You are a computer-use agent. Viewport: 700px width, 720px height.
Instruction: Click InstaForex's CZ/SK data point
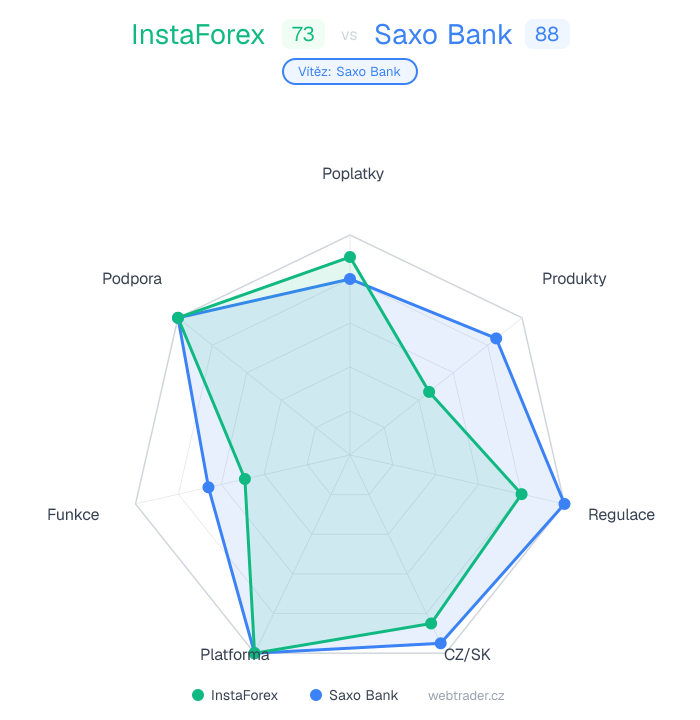coord(431,623)
